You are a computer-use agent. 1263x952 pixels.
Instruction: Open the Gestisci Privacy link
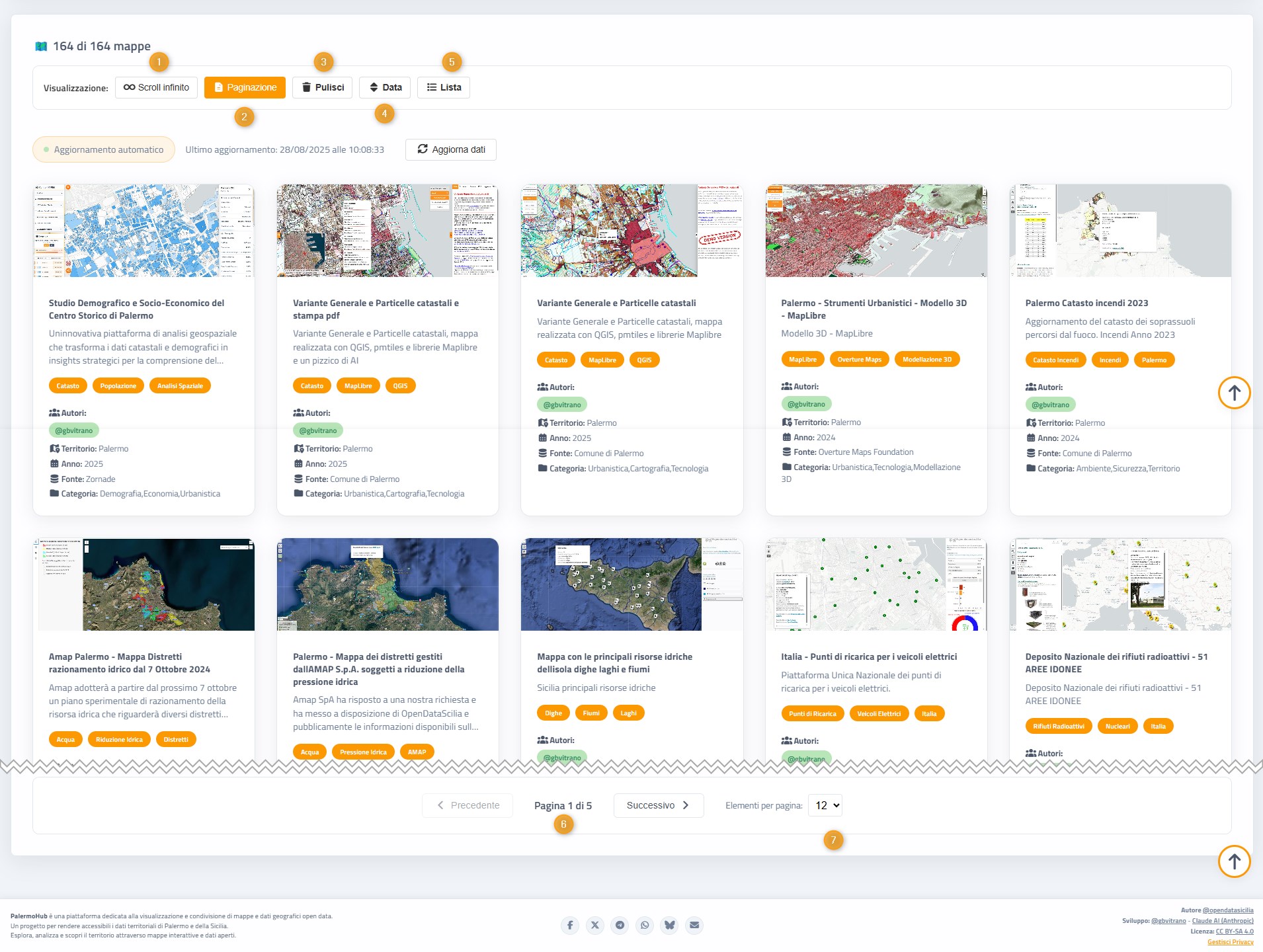coord(1230,942)
